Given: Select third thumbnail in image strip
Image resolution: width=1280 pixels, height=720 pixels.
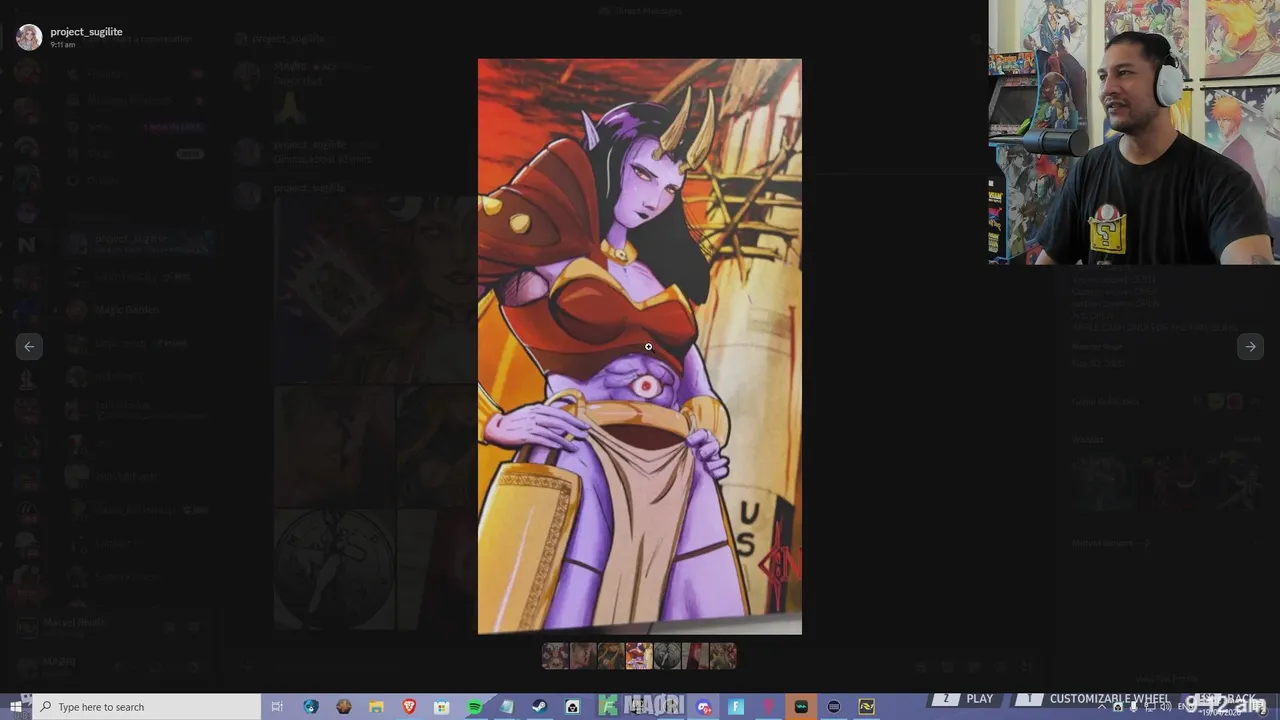Looking at the screenshot, I should point(611,656).
